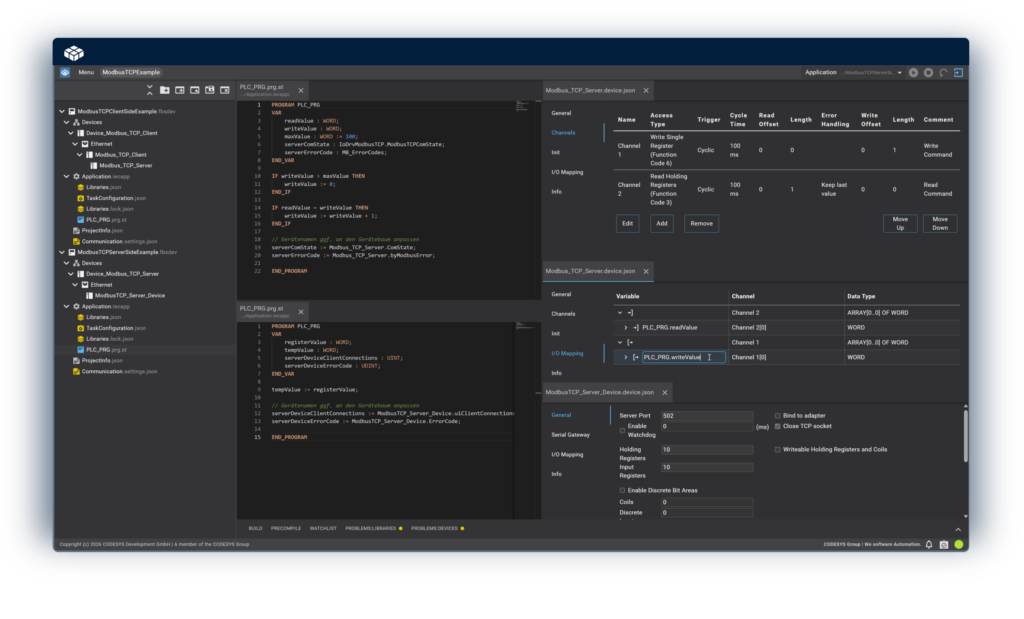Open Communication.settings.json in server project
Image resolution: width=1024 pixels, height=619 pixels.
119,372
